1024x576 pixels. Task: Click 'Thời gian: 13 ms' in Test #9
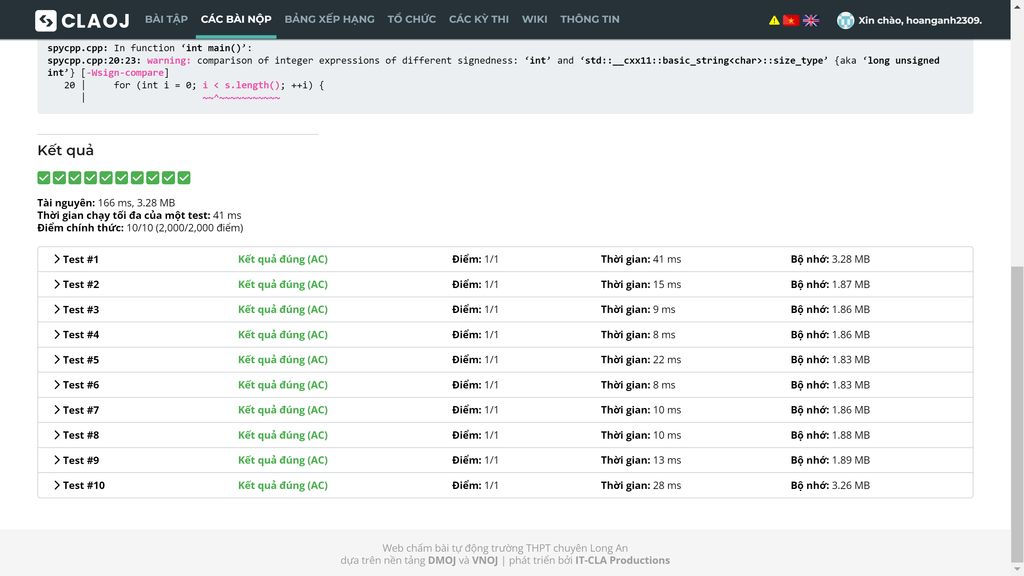[x=641, y=460]
